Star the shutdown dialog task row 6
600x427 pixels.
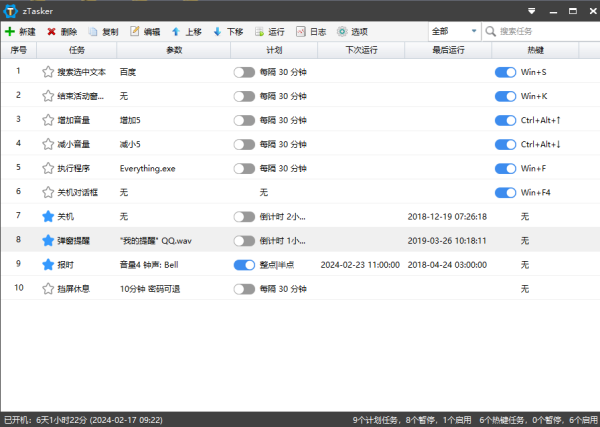[48, 192]
